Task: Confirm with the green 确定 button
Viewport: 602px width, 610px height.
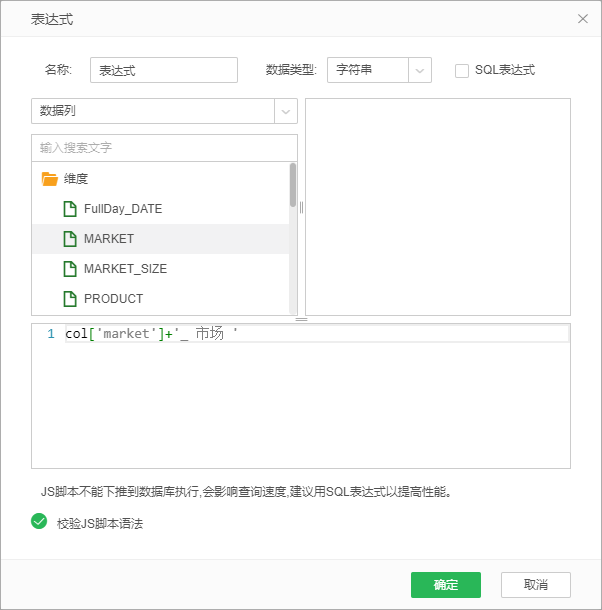Action: pyautogui.click(x=446, y=585)
